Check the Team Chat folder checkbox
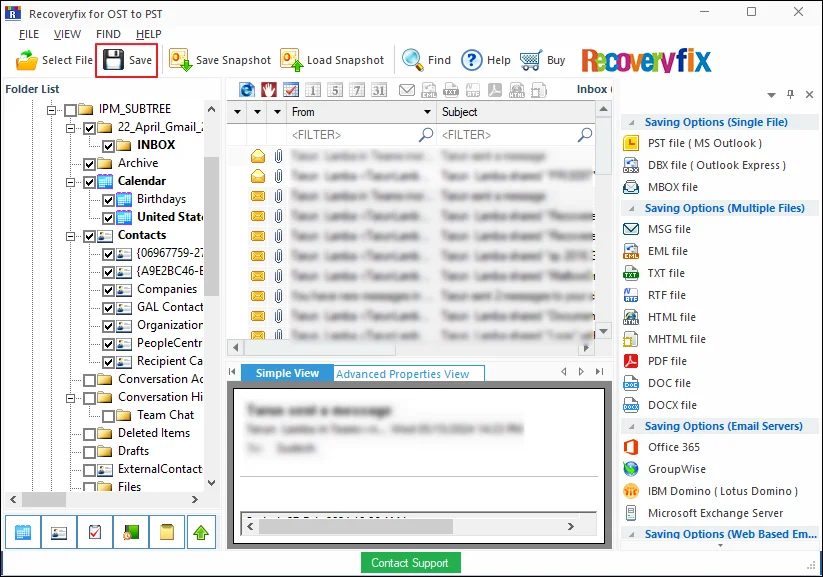Viewport: 823px width, 577px height. coord(109,416)
